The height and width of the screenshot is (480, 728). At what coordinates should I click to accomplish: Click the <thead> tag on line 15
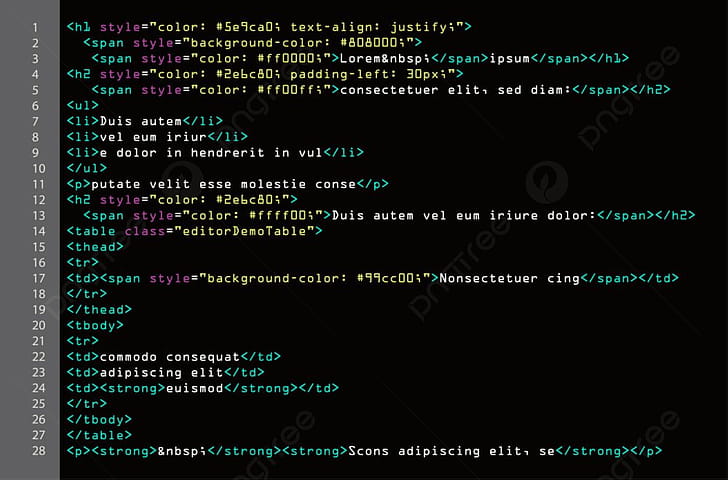click(95, 247)
